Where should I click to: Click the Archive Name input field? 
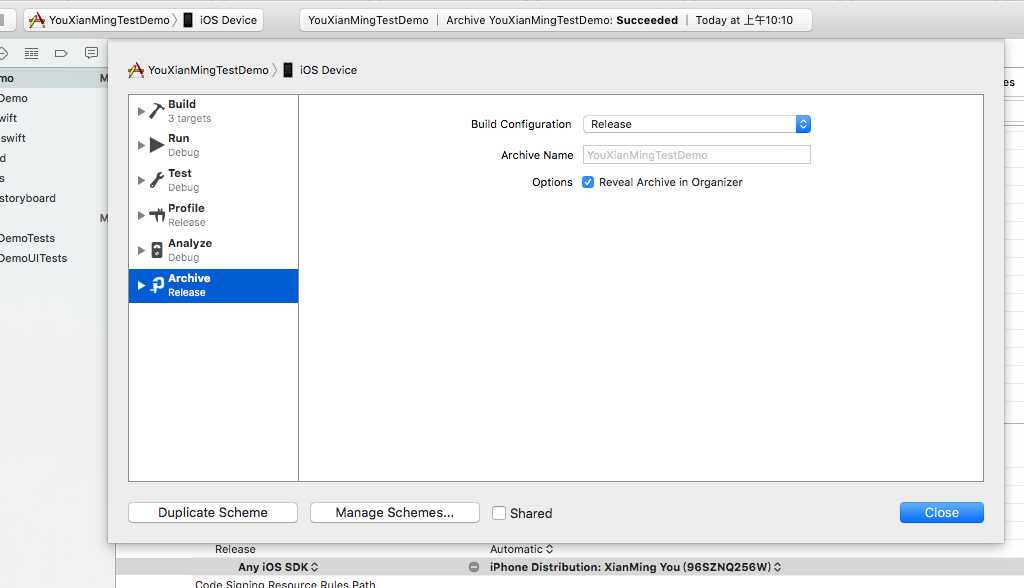[697, 155]
